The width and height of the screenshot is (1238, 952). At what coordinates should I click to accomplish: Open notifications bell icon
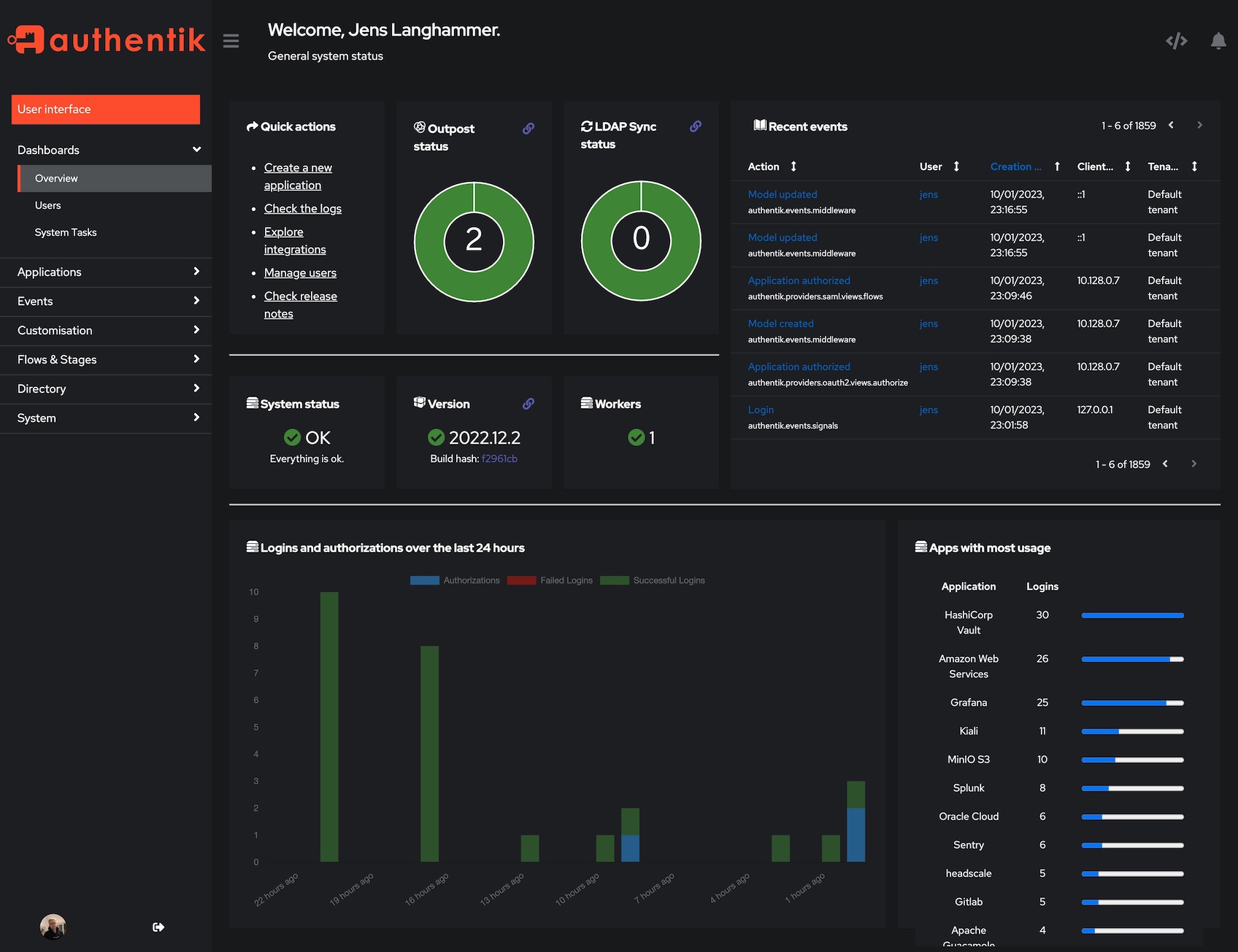pos(1218,41)
